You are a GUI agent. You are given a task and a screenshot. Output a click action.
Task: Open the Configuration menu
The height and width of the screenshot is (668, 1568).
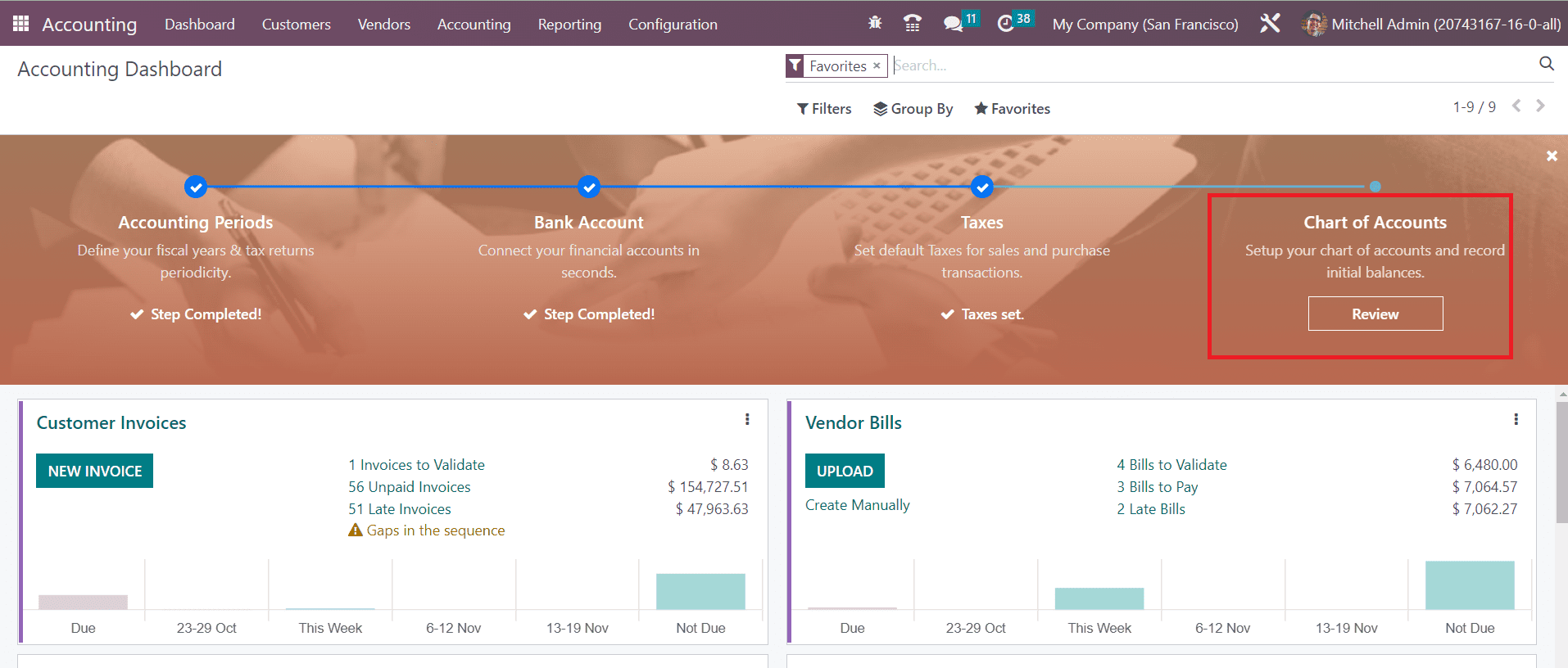point(673,25)
